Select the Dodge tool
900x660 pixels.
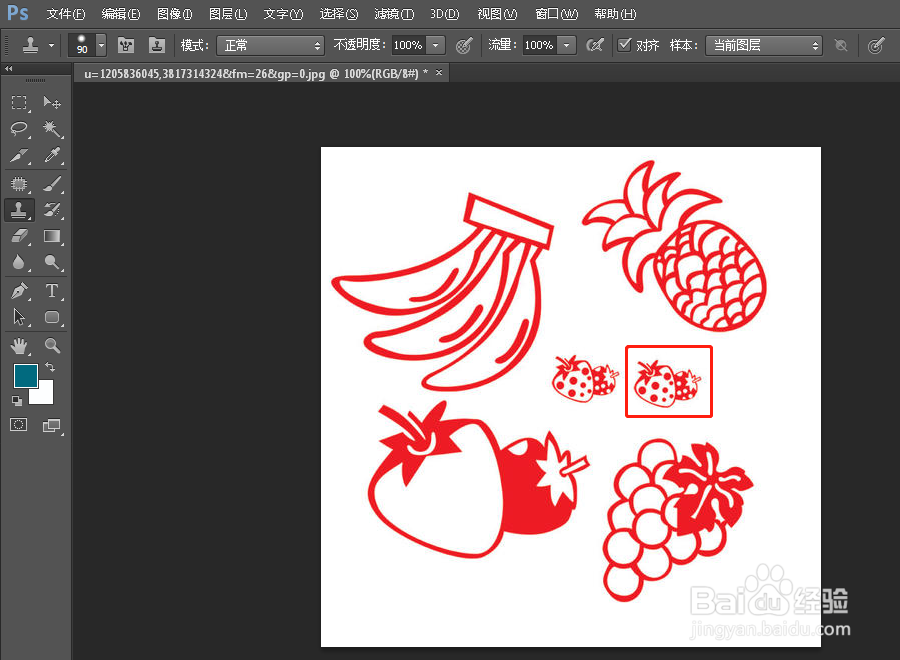tap(52, 262)
